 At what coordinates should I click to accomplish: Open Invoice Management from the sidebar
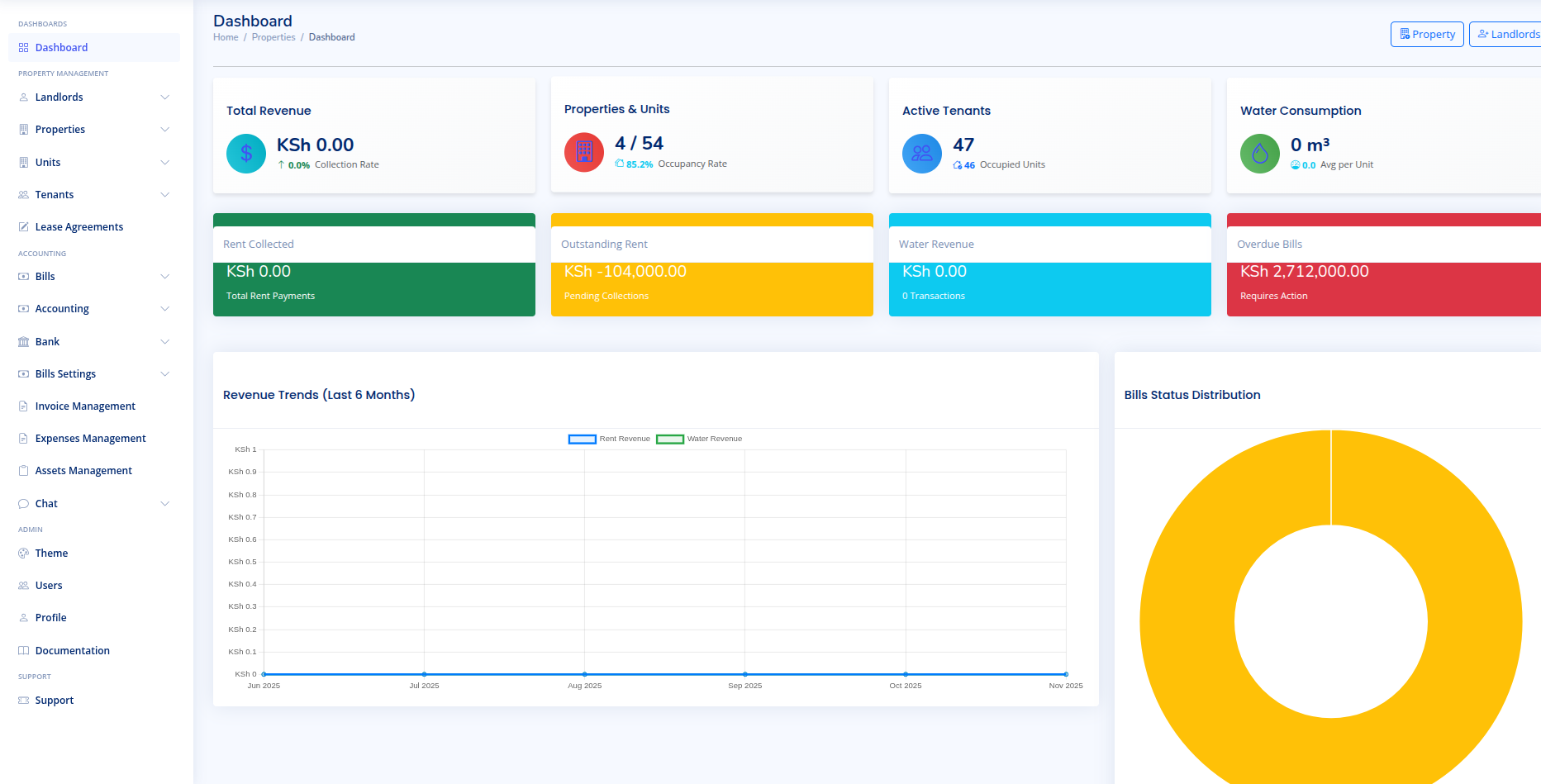pyautogui.click(x=85, y=406)
